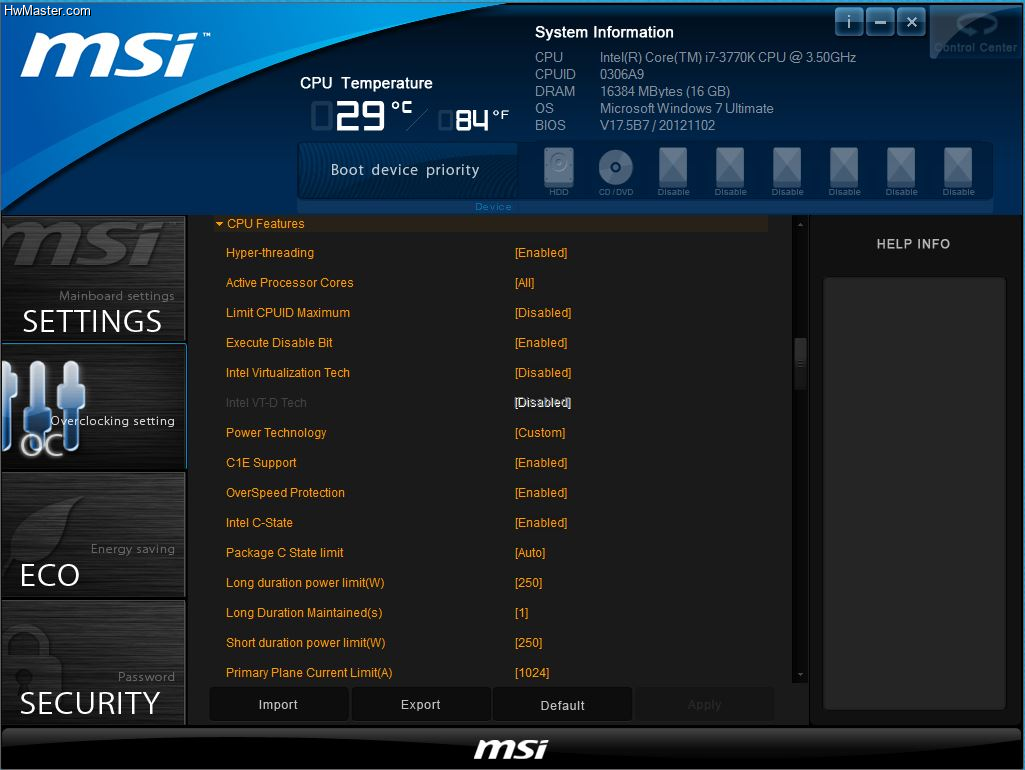Select the Long duration power limit(W) label

[x=305, y=583]
